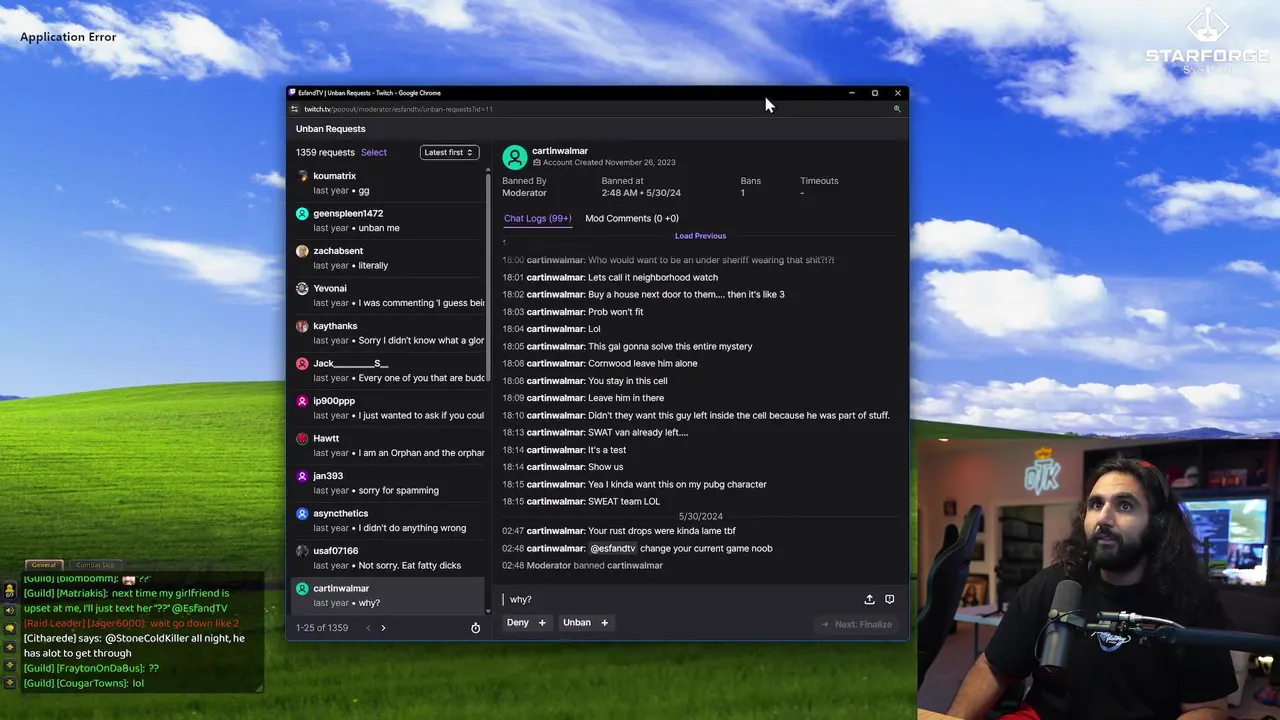Click 'Your rust drops were kinda lame tbf'

point(662,531)
